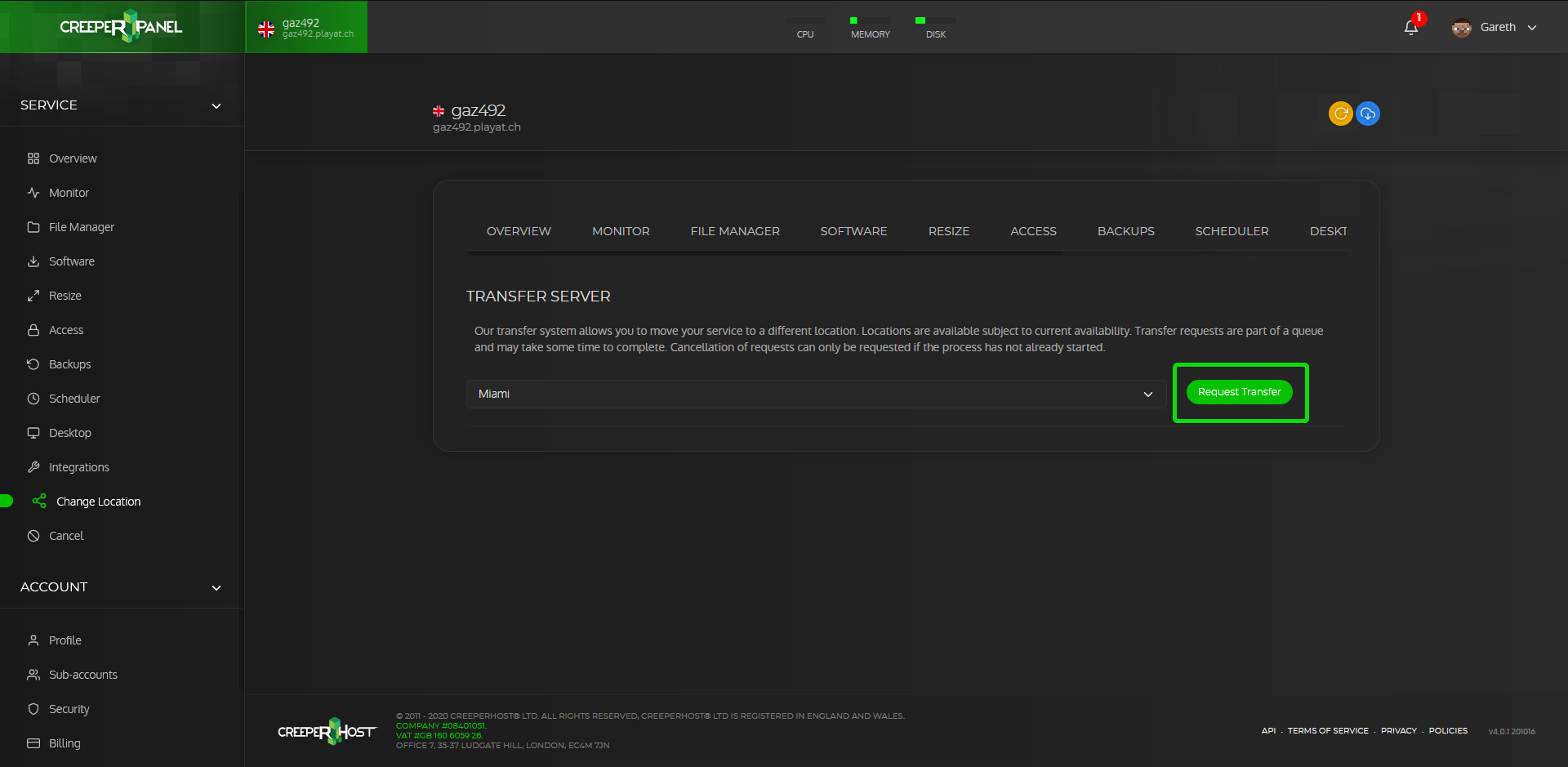
Task: Switch to the ACCESS tab
Action: pos(1033,231)
